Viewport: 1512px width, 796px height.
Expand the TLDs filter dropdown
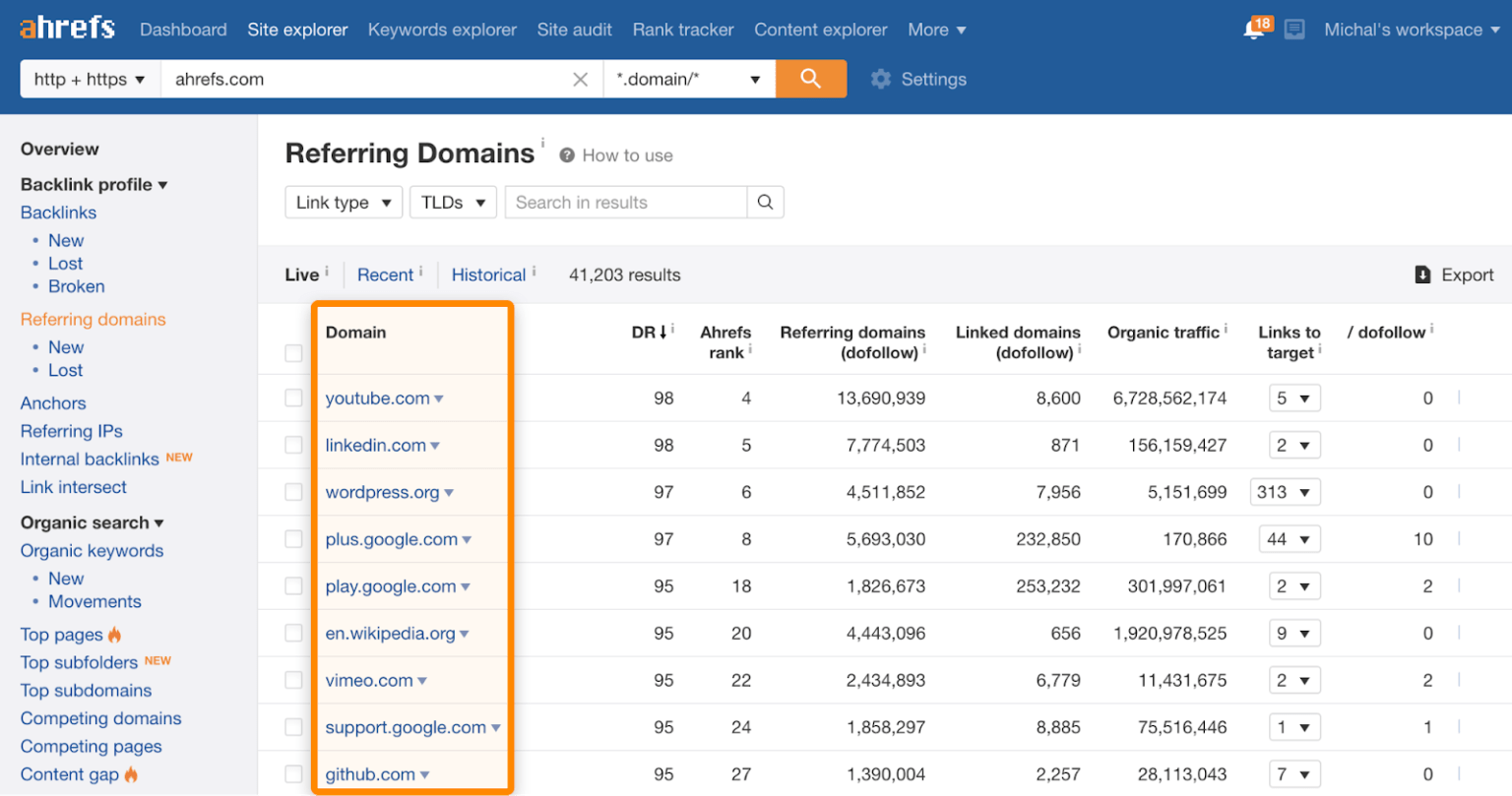[453, 203]
